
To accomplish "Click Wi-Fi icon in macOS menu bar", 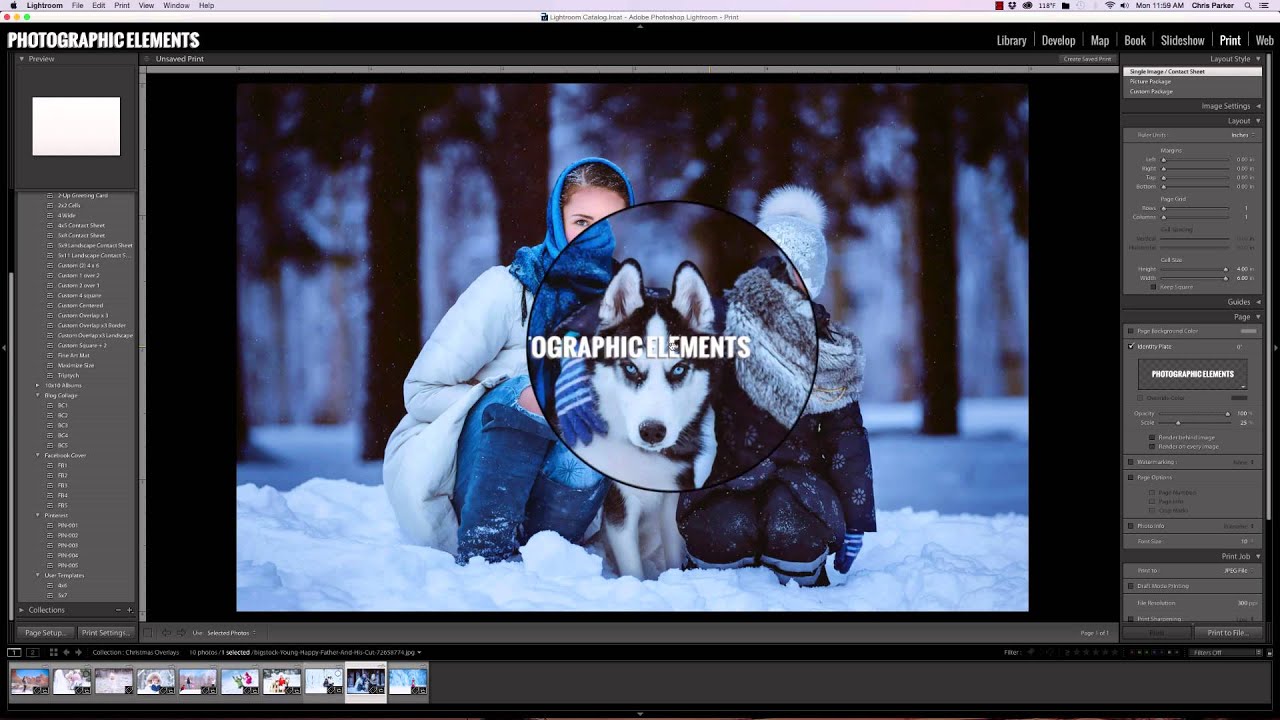I will pos(1110,6).
